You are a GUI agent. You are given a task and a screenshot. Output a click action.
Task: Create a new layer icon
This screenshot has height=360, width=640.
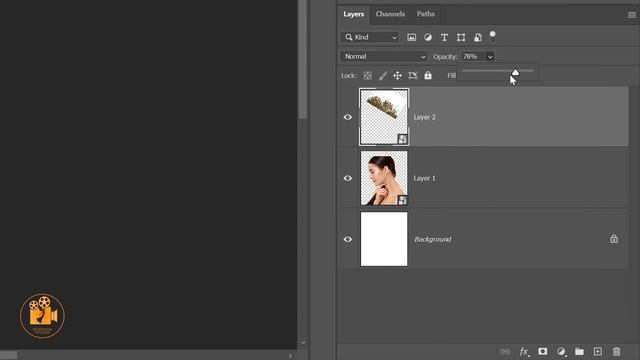click(598, 351)
